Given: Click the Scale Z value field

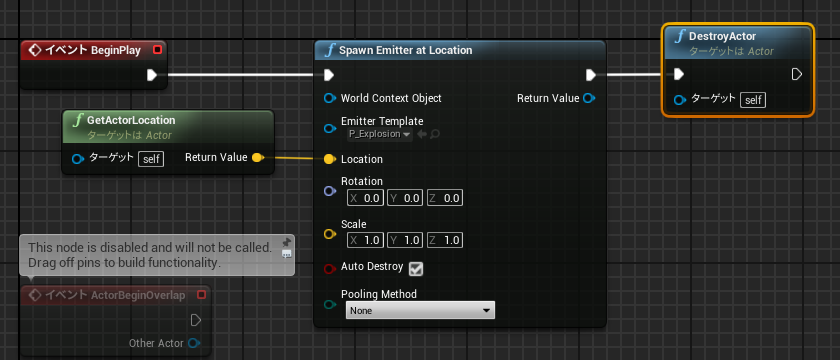Looking at the screenshot, I should [445, 240].
